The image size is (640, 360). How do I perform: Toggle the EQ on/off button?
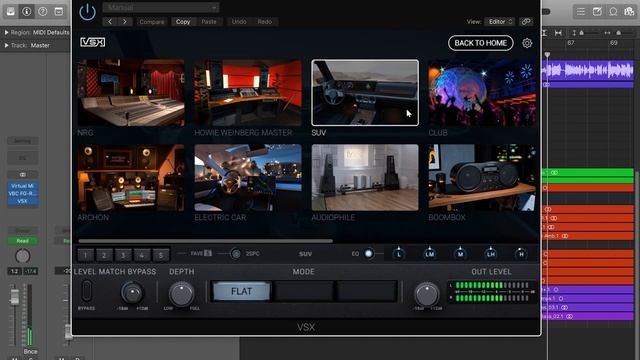(x=369, y=253)
